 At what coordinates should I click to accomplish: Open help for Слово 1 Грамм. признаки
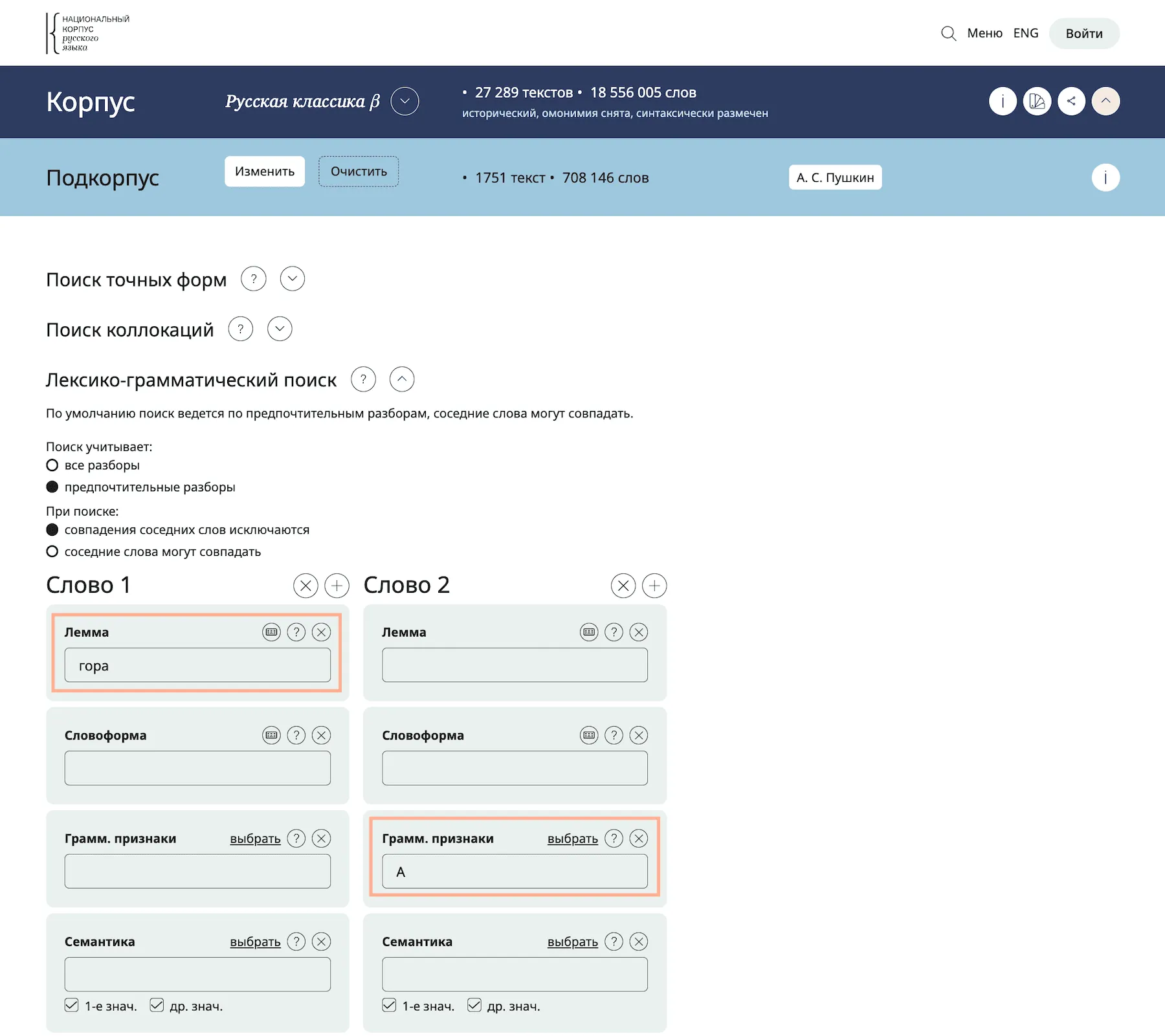[x=296, y=839]
